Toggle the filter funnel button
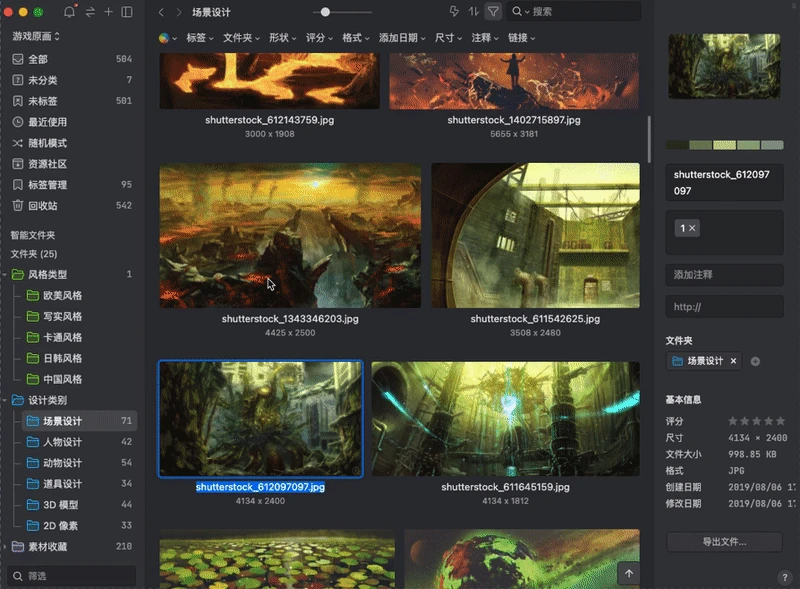800x589 pixels. point(493,11)
